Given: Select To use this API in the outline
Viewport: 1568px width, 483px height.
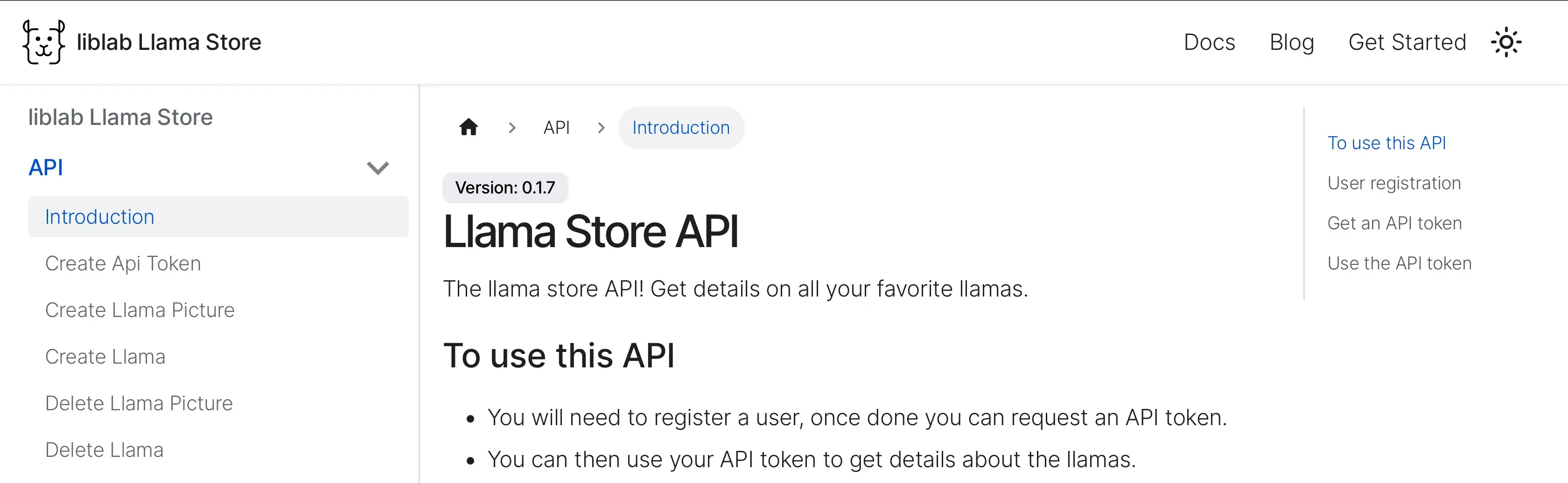Looking at the screenshot, I should pos(1387,142).
